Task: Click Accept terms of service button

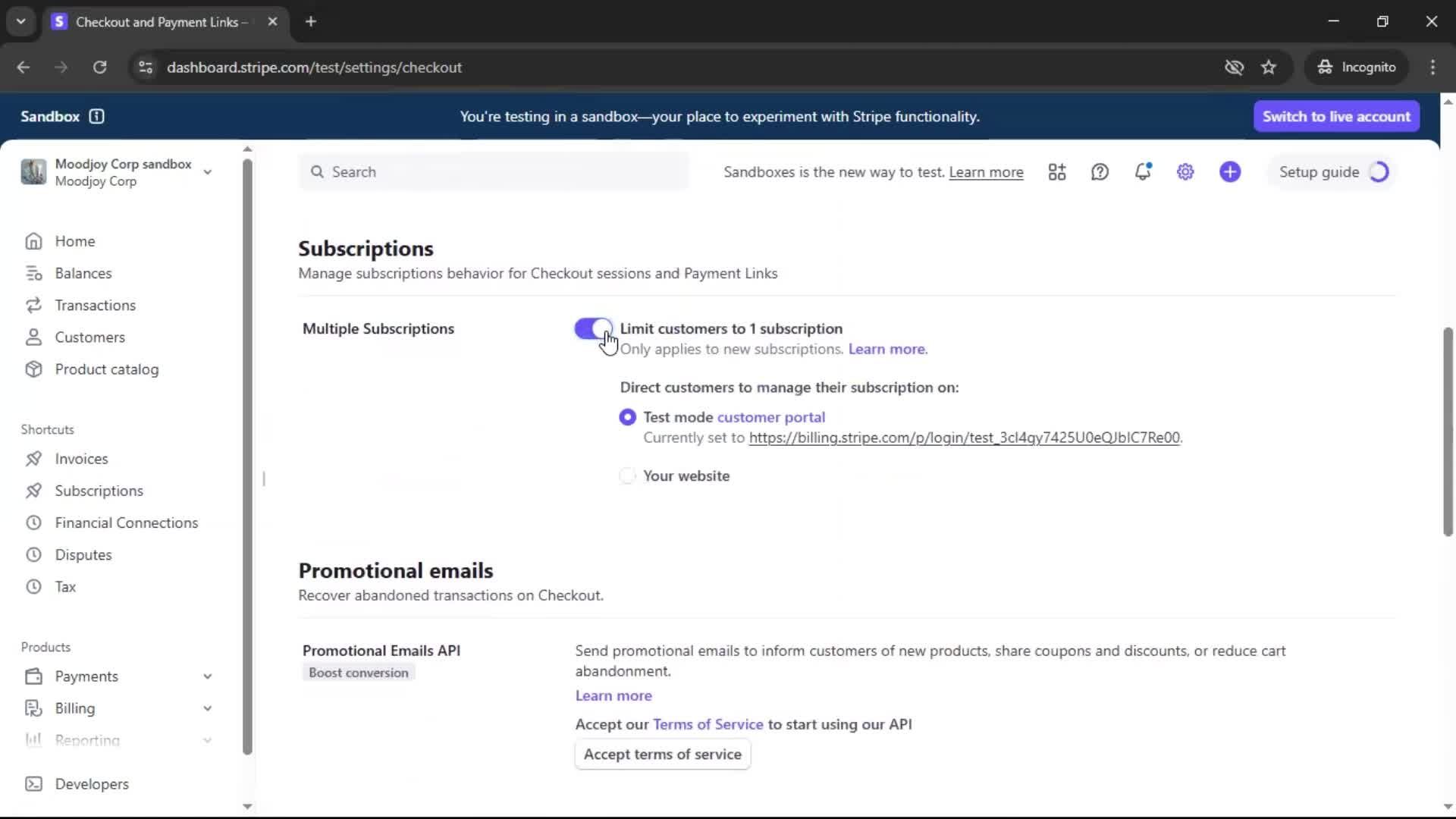Action: pyautogui.click(x=662, y=755)
